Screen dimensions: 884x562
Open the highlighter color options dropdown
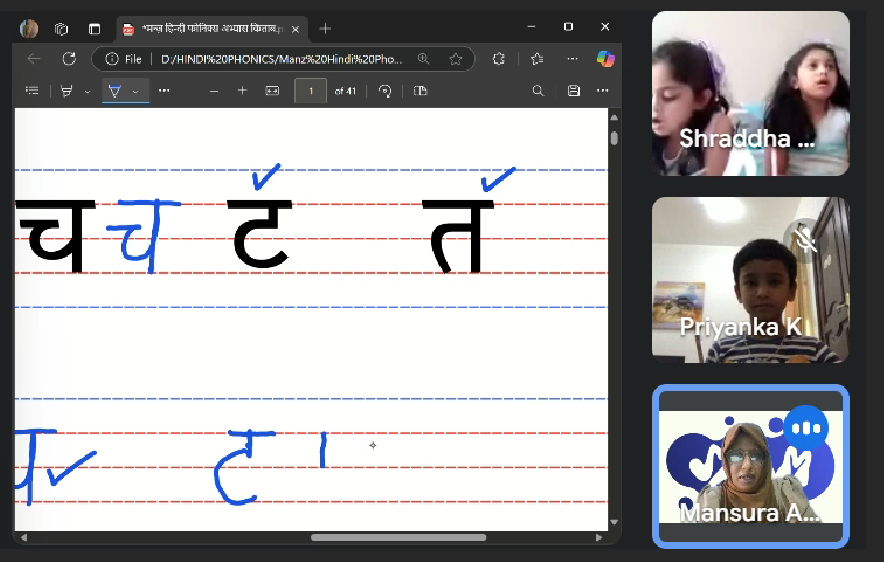87,91
